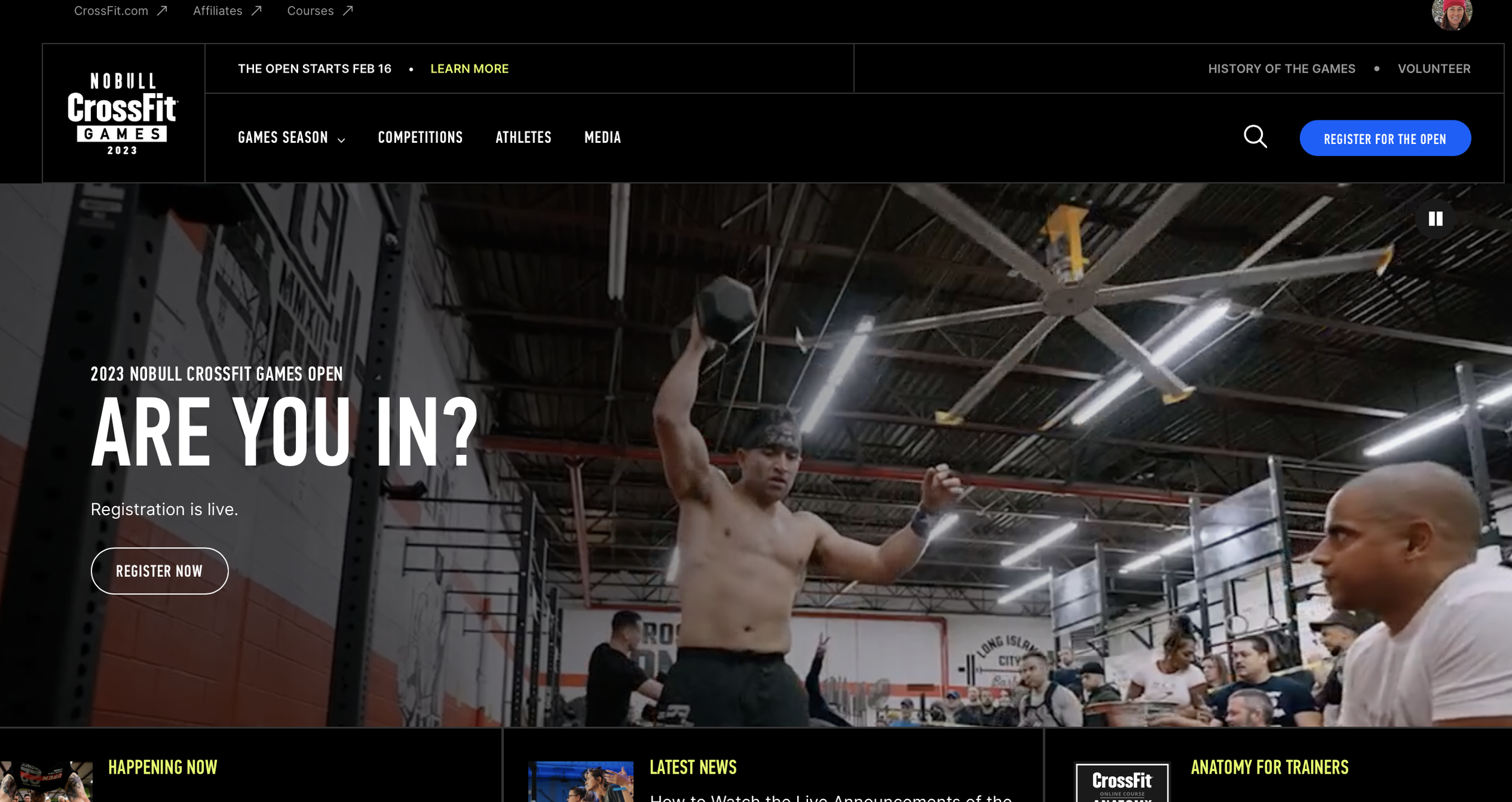The width and height of the screenshot is (1512, 802).
Task: Click Register For The Open button
Action: point(1385,139)
